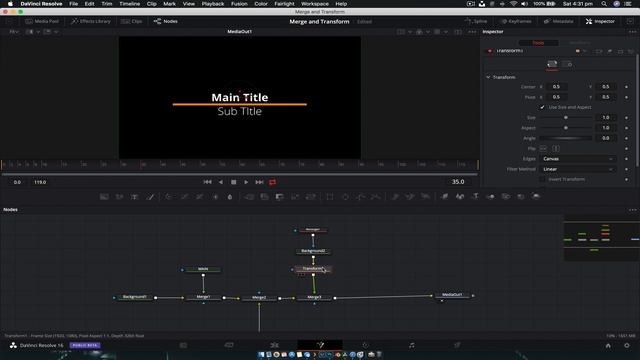Add a Blur node from the toolbar
The image size is (640, 360).
(230, 197)
